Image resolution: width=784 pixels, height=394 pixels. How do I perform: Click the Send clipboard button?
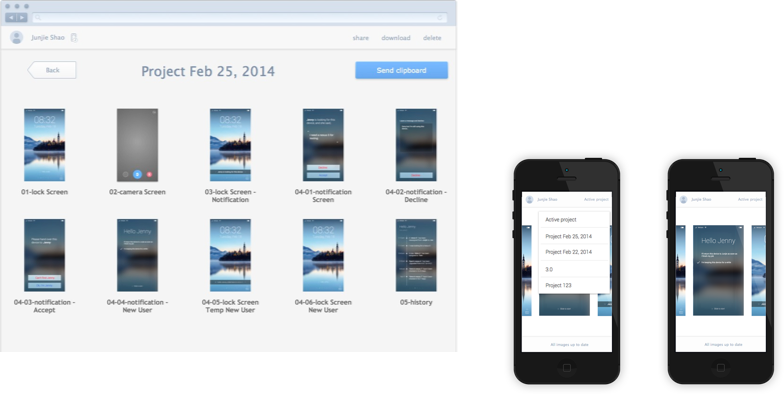(402, 70)
